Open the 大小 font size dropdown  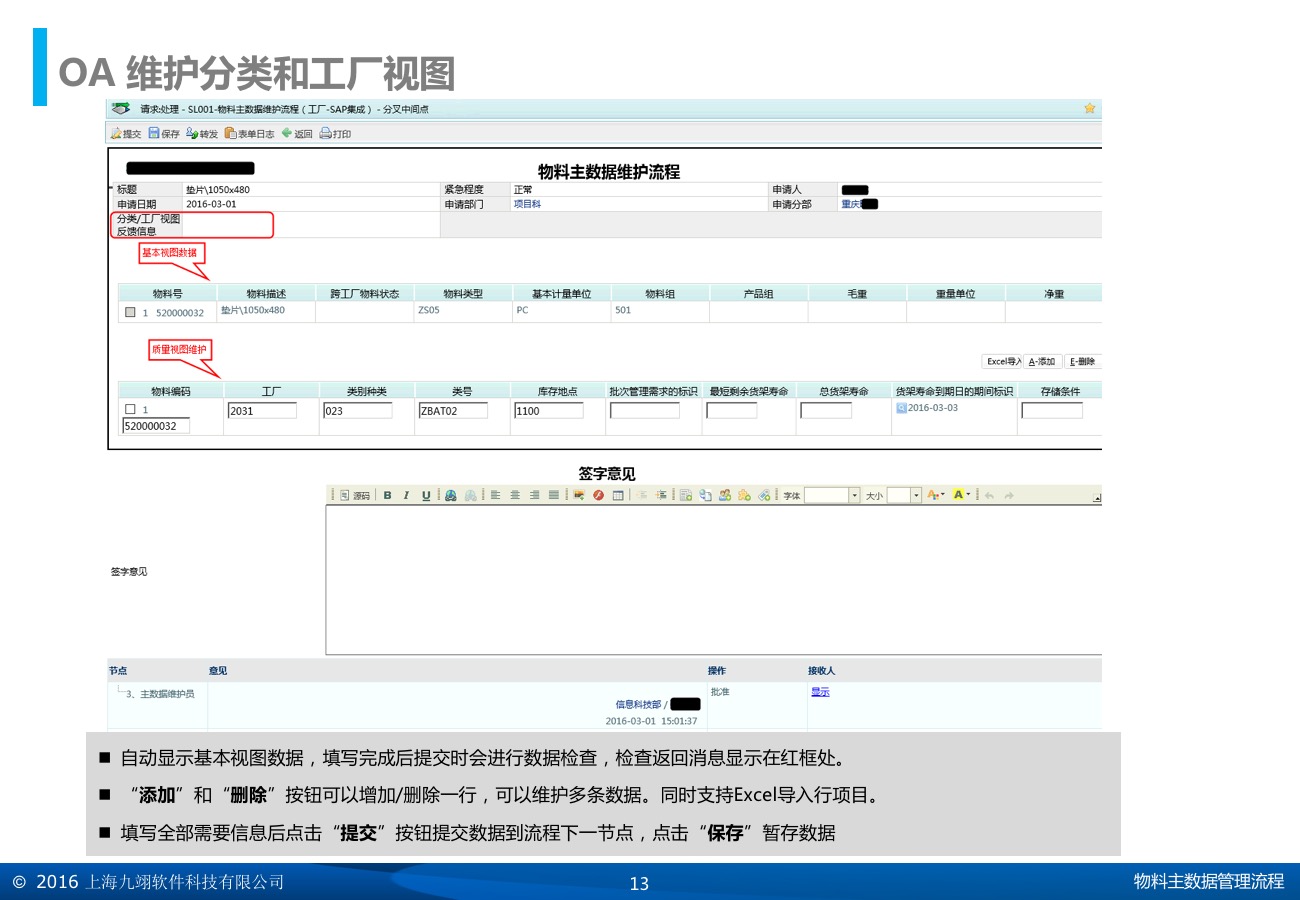(916, 495)
